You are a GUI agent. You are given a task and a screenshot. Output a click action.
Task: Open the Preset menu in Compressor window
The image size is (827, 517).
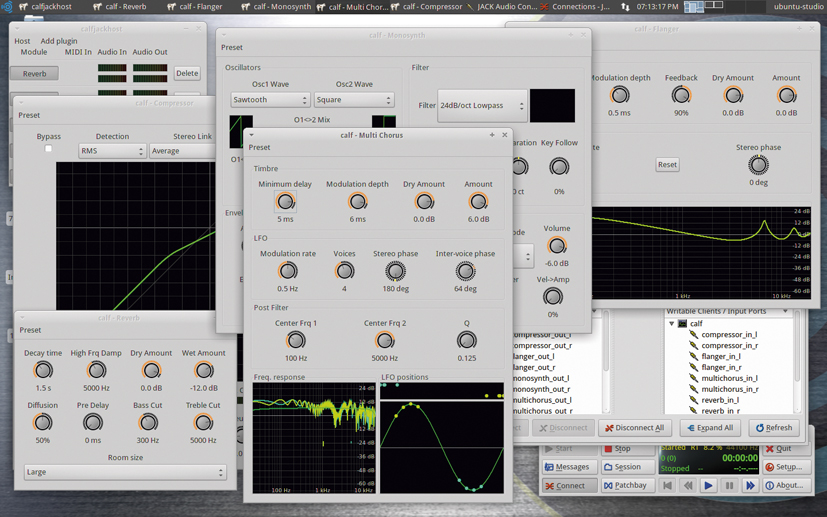pyautogui.click(x=30, y=115)
